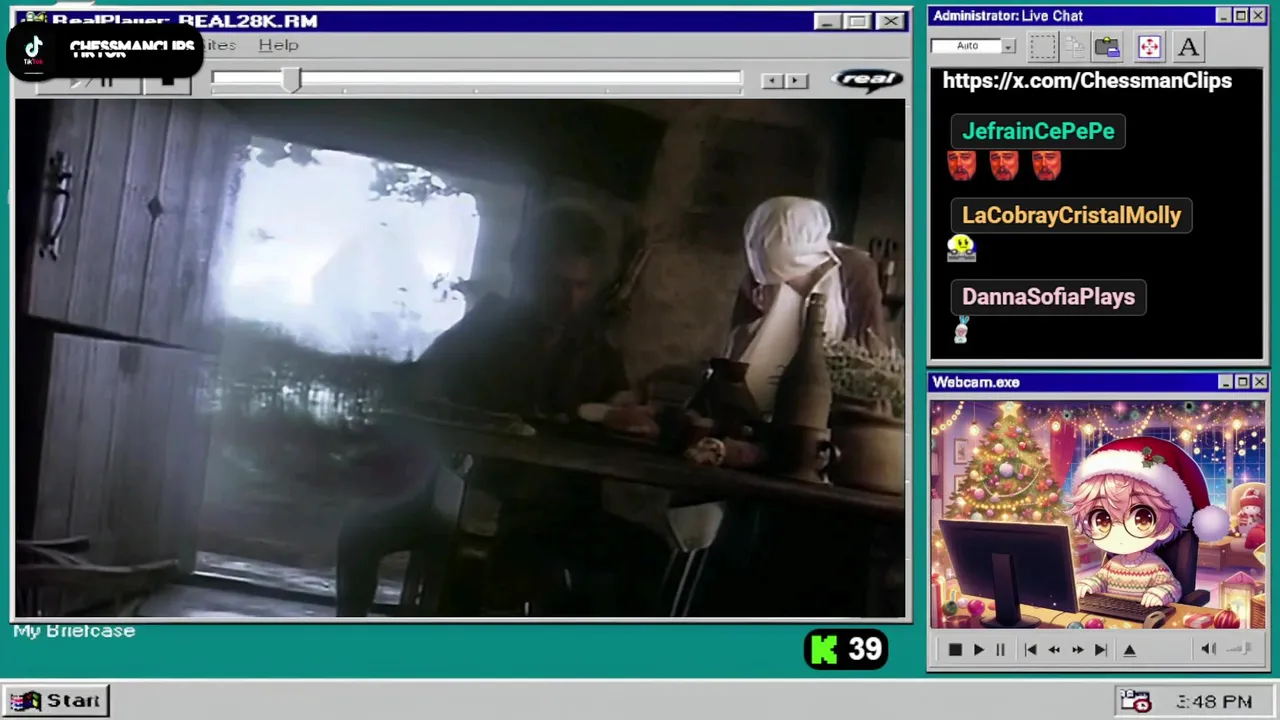Click the RealPlayer video area
The height and width of the screenshot is (720, 1280).
[460, 358]
